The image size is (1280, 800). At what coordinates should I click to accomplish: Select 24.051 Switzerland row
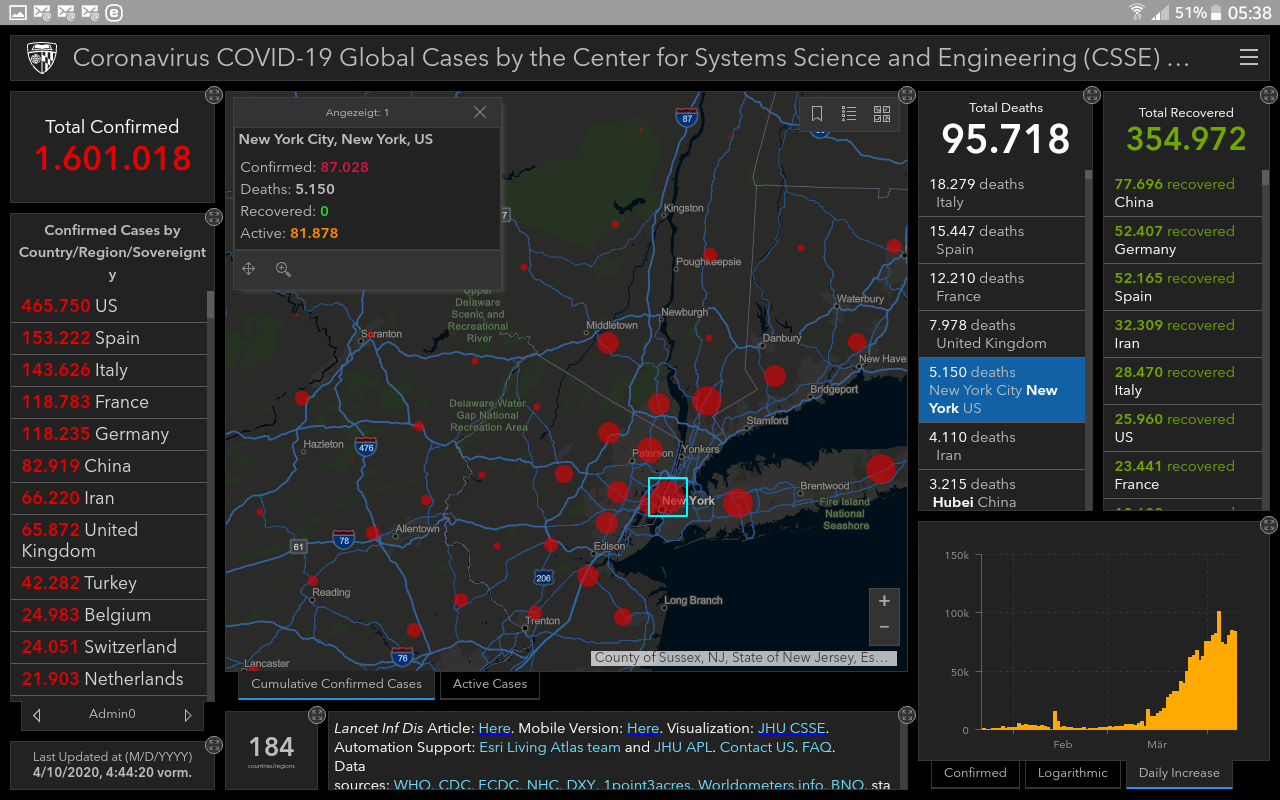[x=109, y=647]
